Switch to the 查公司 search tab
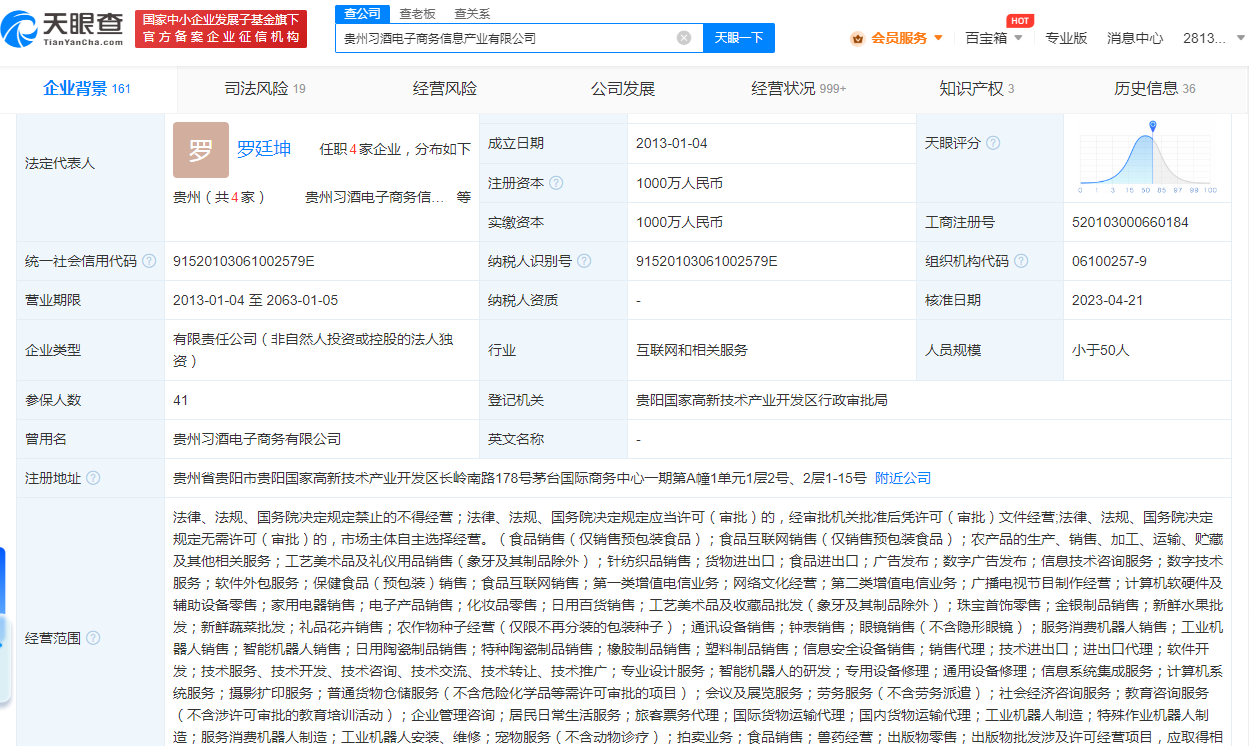 pyautogui.click(x=362, y=13)
